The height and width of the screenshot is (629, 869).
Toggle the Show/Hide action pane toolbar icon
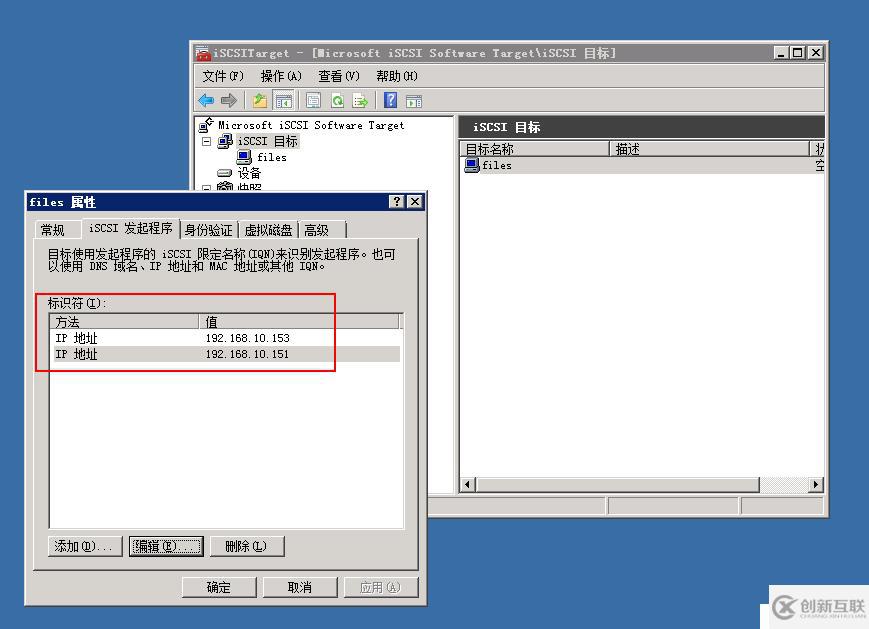pyautogui.click(x=413, y=101)
